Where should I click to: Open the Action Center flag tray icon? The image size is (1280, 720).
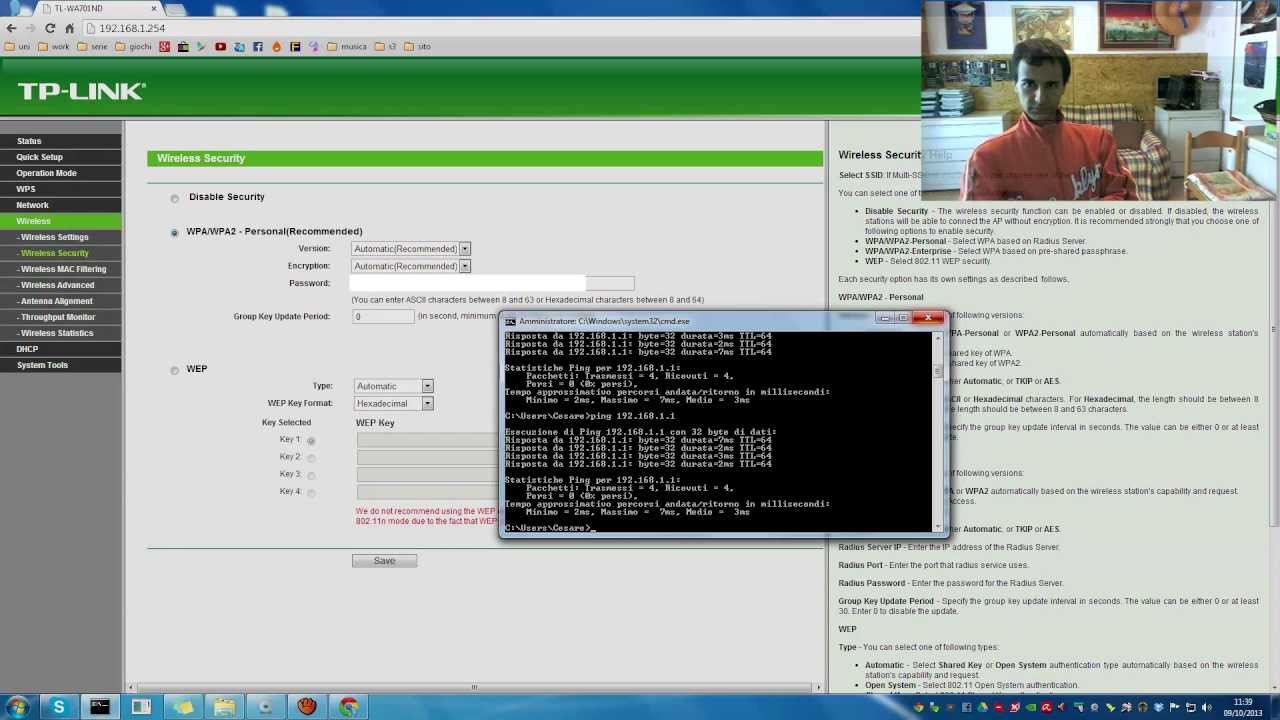click(1173, 708)
